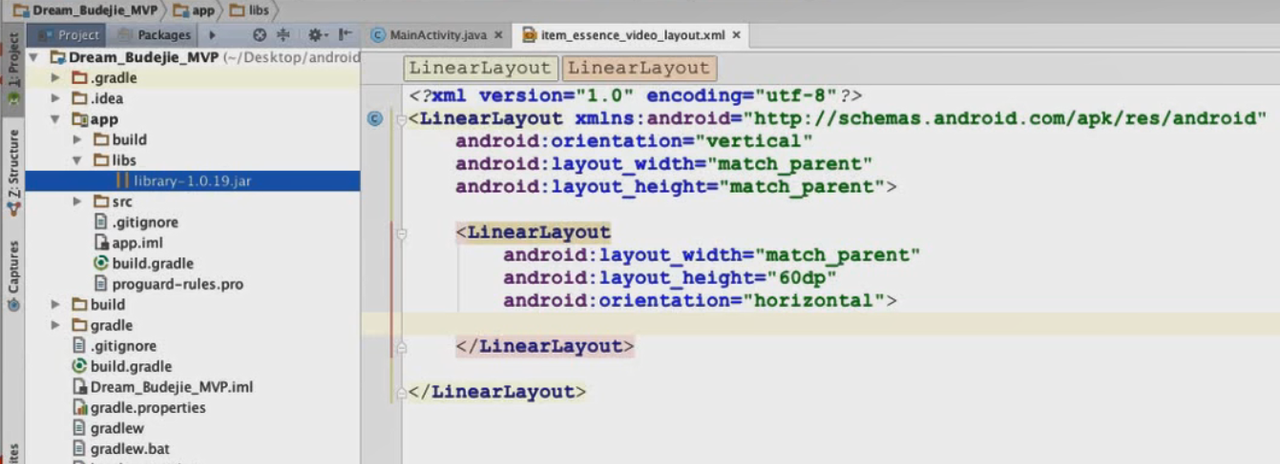Image resolution: width=1280 pixels, height=464 pixels.
Task: Place cursor in the empty highlighted editor line
Action: click(820, 324)
